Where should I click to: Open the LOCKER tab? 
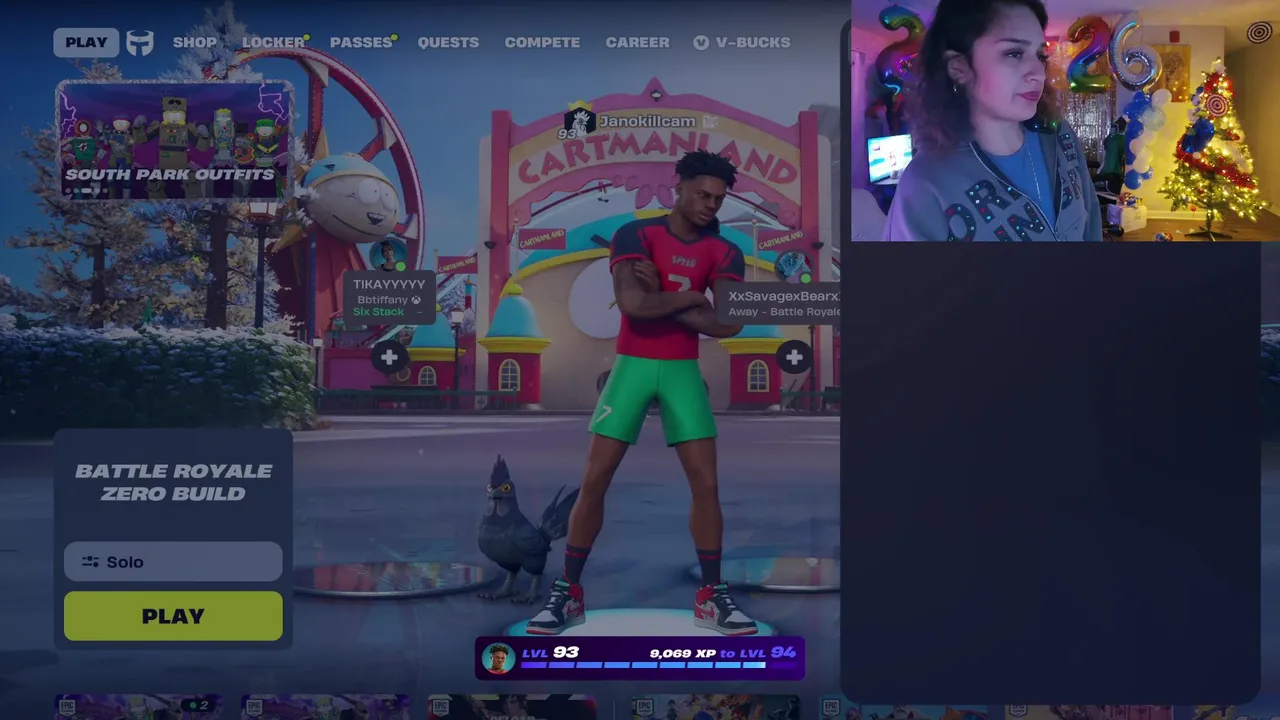(x=273, y=42)
